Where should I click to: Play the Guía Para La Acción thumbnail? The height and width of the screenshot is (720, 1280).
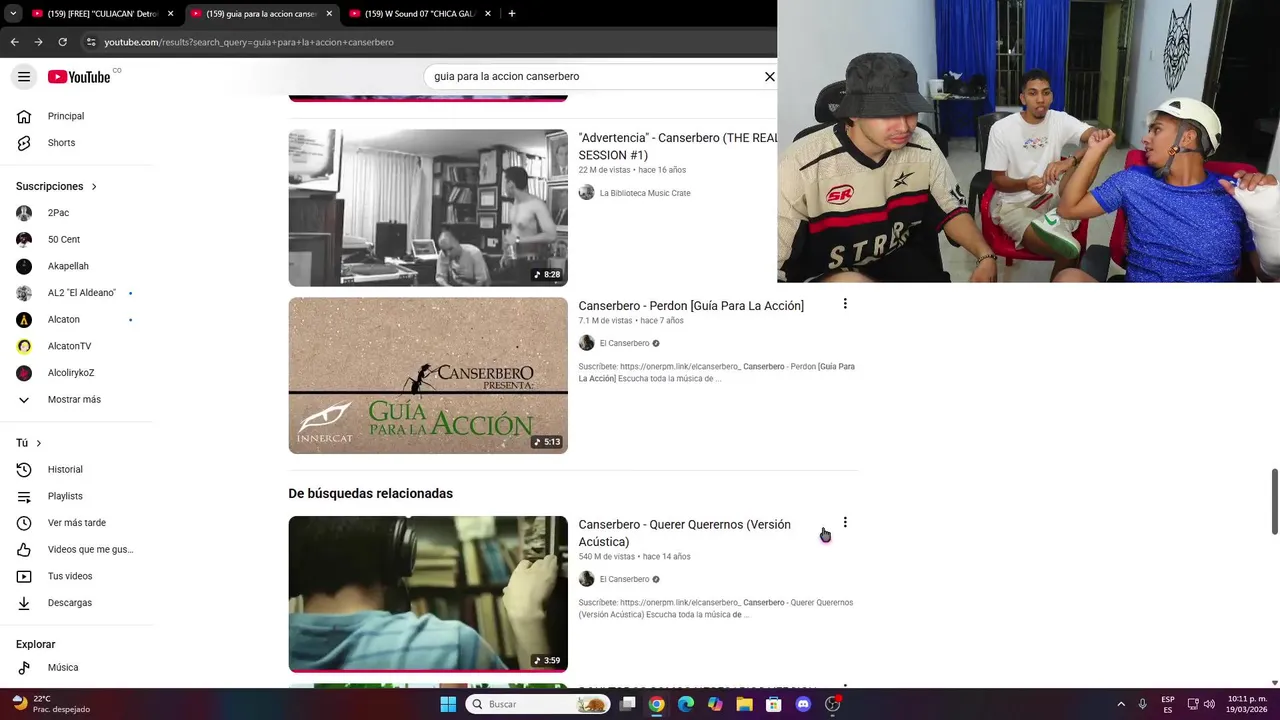(x=428, y=375)
